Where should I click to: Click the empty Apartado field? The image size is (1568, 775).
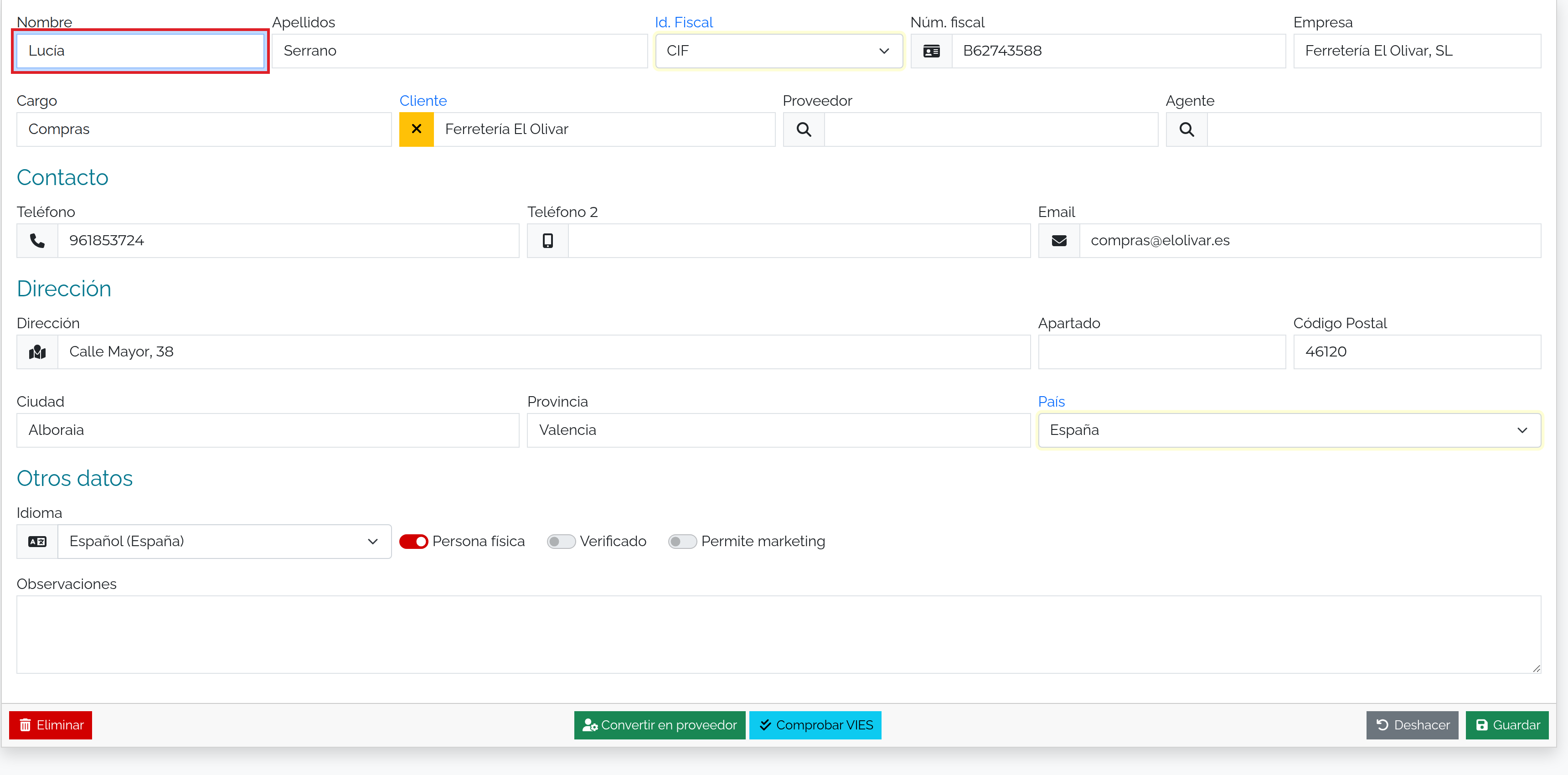1161,352
